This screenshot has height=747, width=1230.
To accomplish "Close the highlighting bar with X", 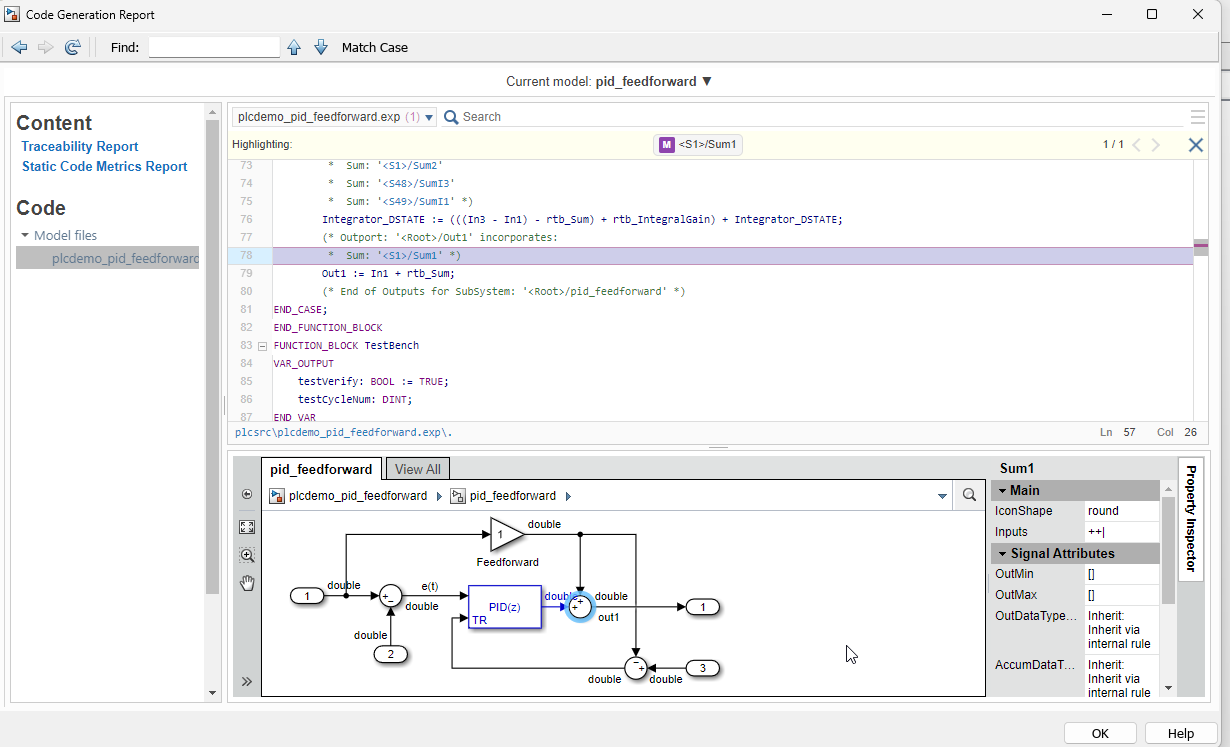I will click(1195, 145).
